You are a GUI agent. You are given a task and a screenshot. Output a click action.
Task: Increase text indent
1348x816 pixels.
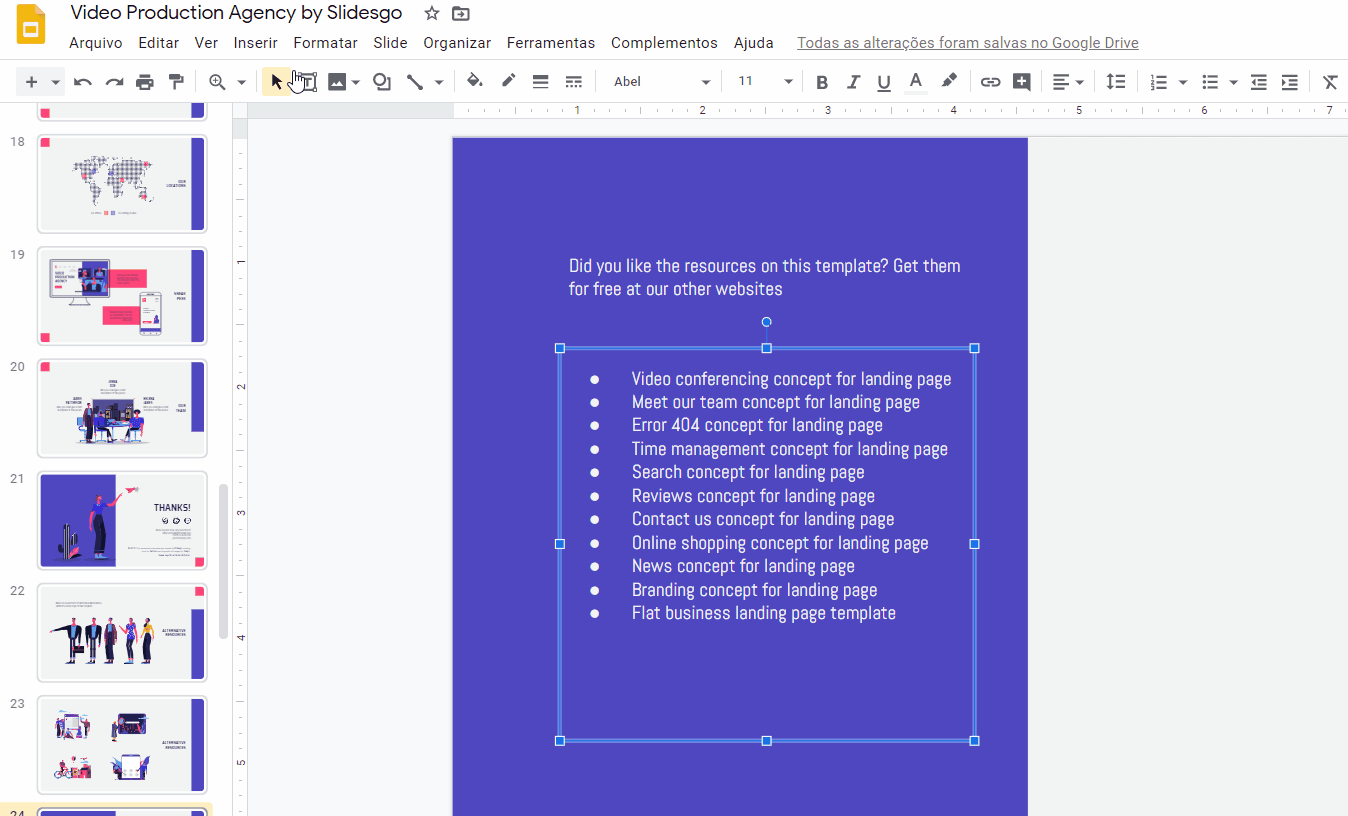(1290, 82)
